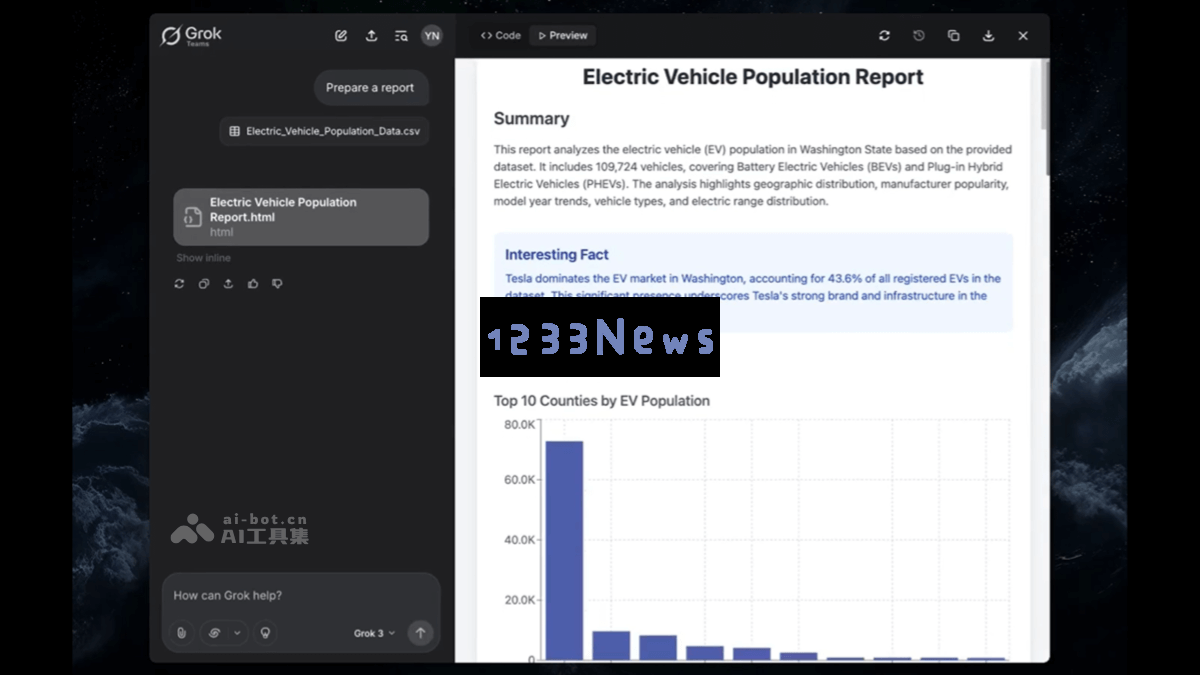
Task: Toggle the DeepSearch button
Action: (x=214, y=633)
